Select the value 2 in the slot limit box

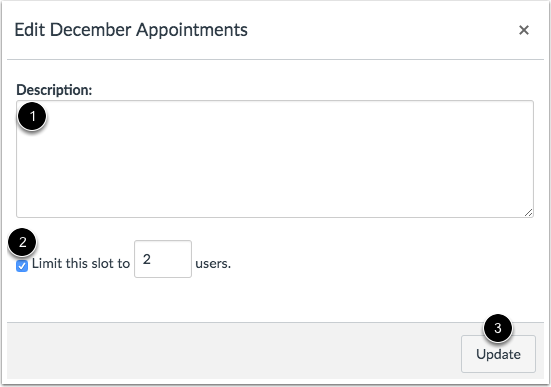147,259
